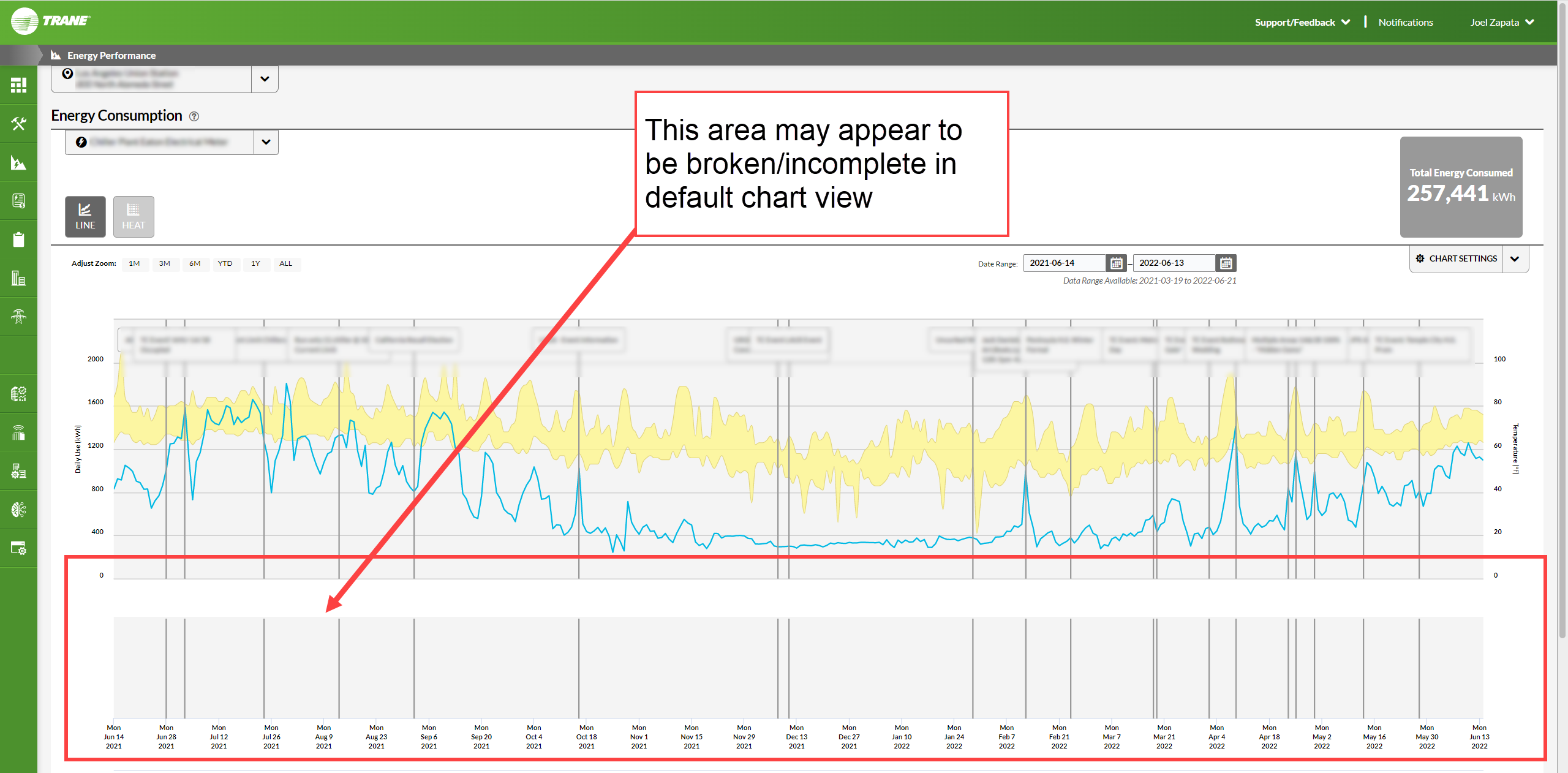Image resolution: width=1568 pixels, height=773 pixels.
Task: Expand the CHART SETTINGS dropdown arrow
Action: [x=1515, y=259]
